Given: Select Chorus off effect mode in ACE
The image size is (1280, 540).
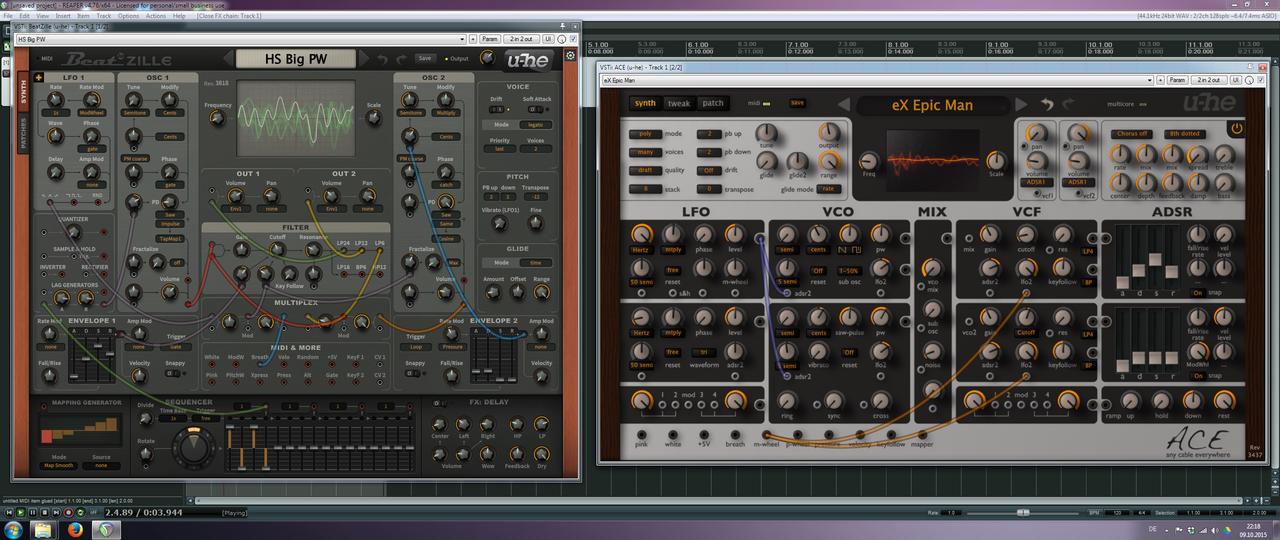Looking at the screenshot, I should pos(1131,133).
